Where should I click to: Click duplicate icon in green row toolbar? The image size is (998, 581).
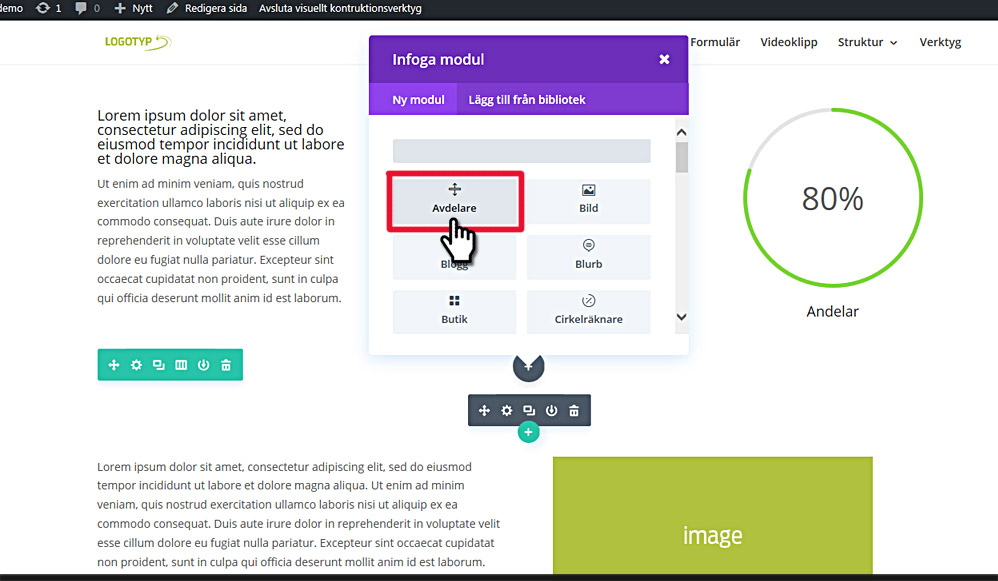click(158, 365)
